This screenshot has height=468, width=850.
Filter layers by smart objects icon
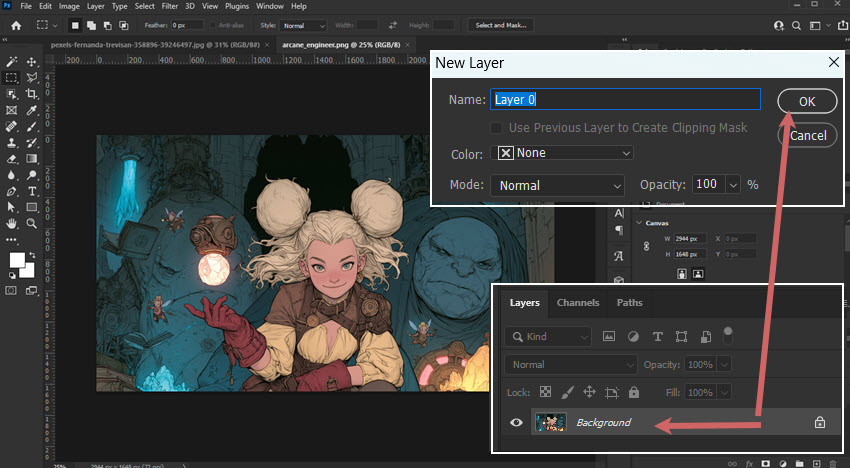pos(706,337)
